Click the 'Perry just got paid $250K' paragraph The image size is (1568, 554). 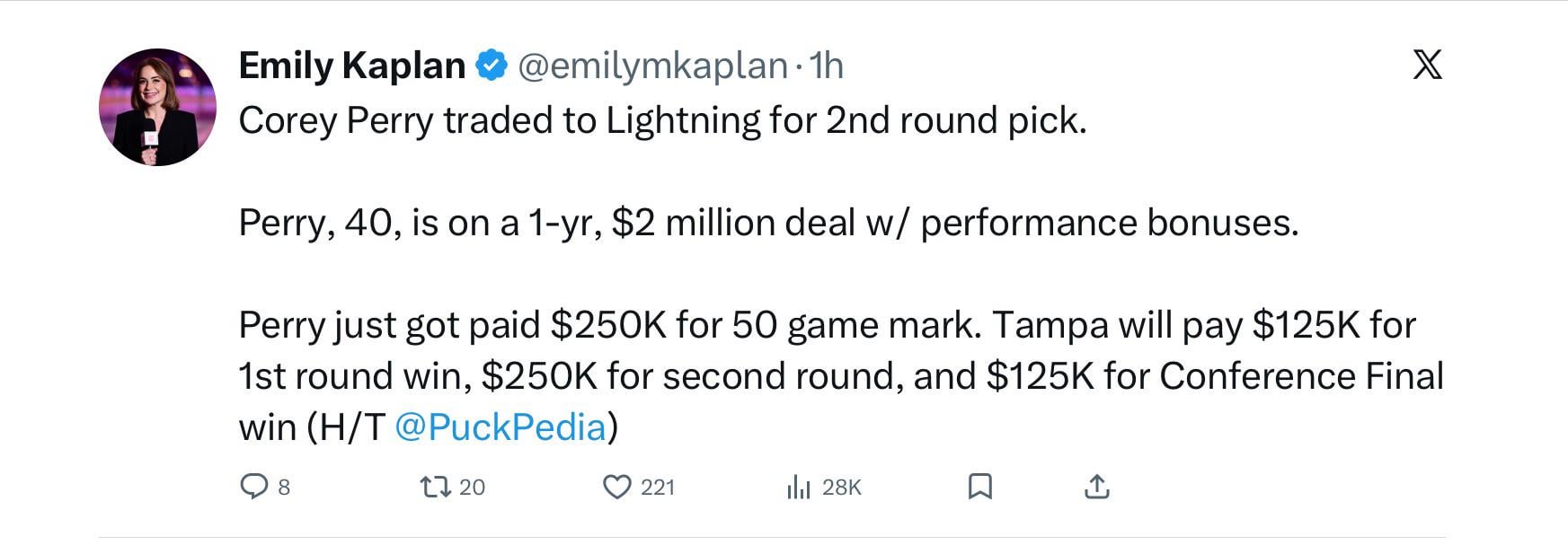click(x=827, y=375)
